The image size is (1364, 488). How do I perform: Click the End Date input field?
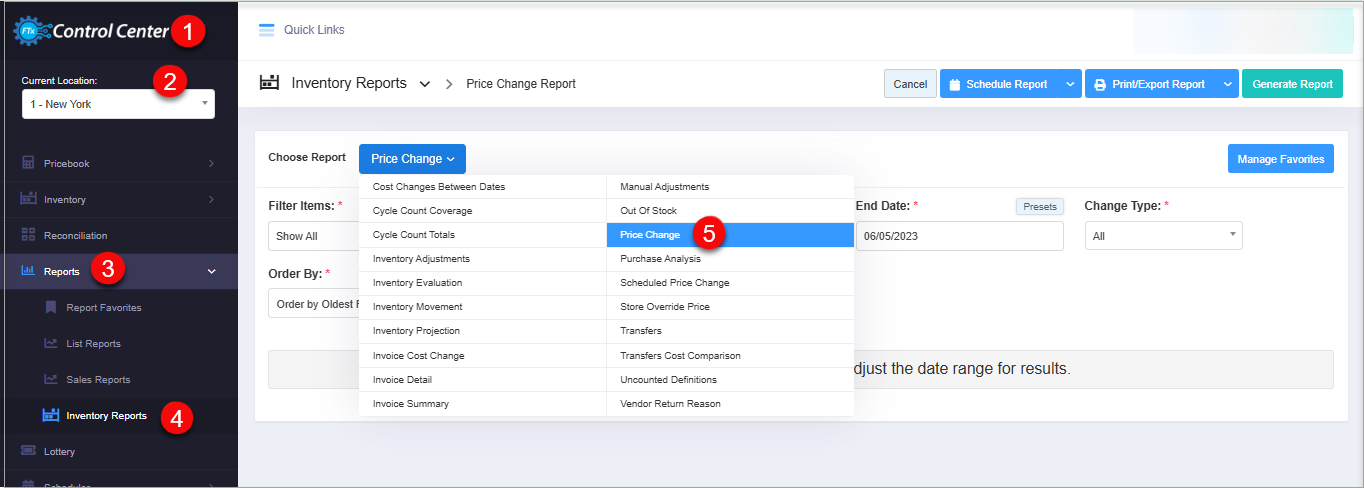coord(958,236)
